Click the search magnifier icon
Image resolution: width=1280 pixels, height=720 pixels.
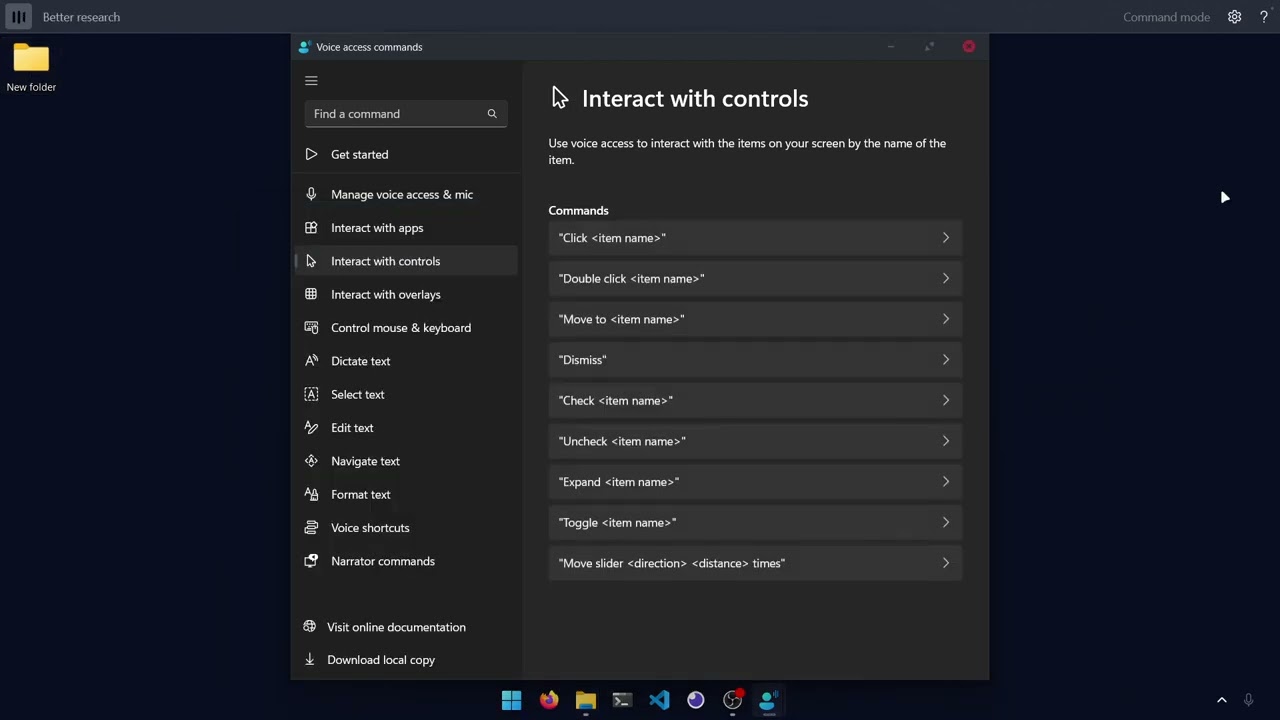point(492,114)
